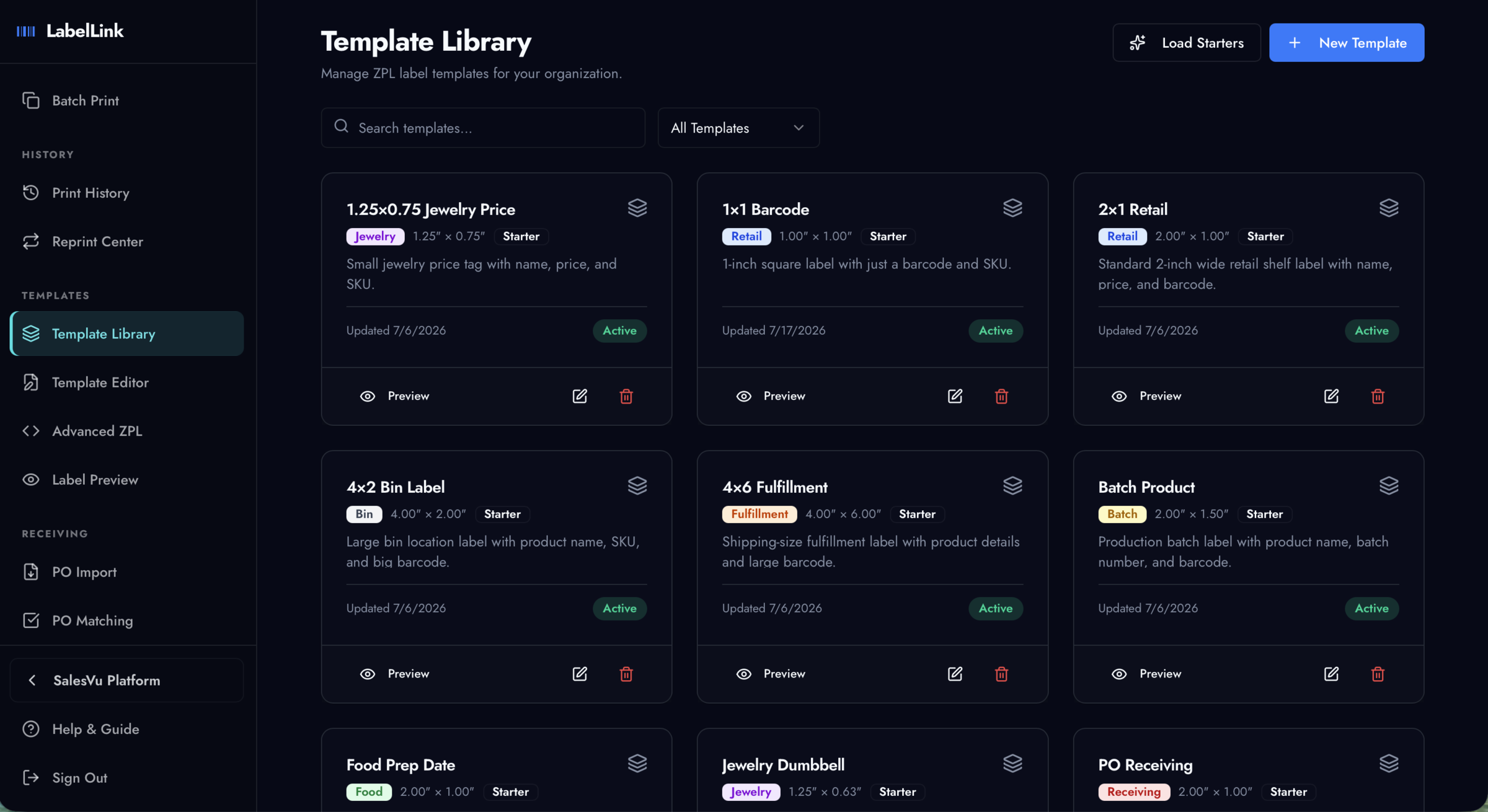The width and height of the screenshot is (1488, 812).
Task: Preview the 4x2 Bin Label template
Action: (x=394, y=674)
